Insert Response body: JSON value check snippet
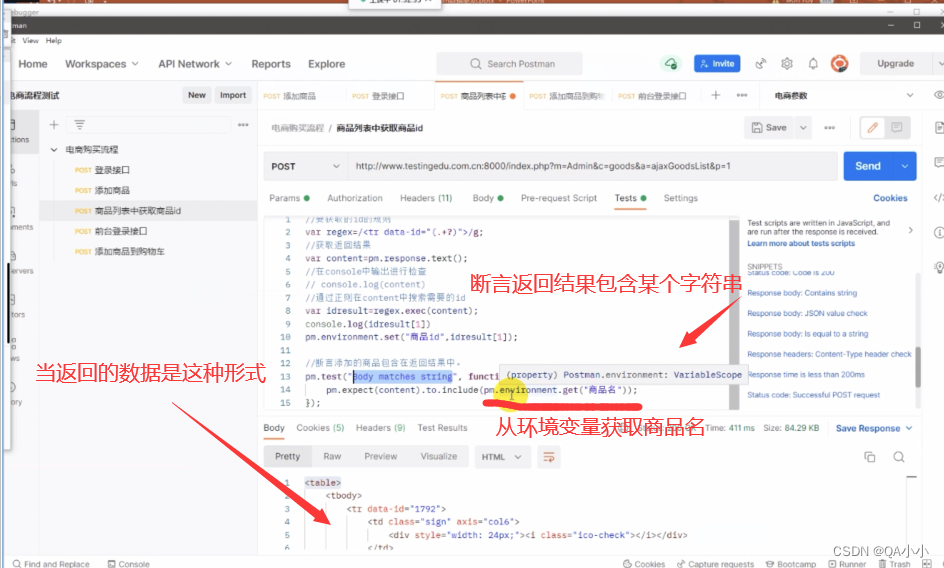Viewport: 944px width, 568px height. pos(807,313)
